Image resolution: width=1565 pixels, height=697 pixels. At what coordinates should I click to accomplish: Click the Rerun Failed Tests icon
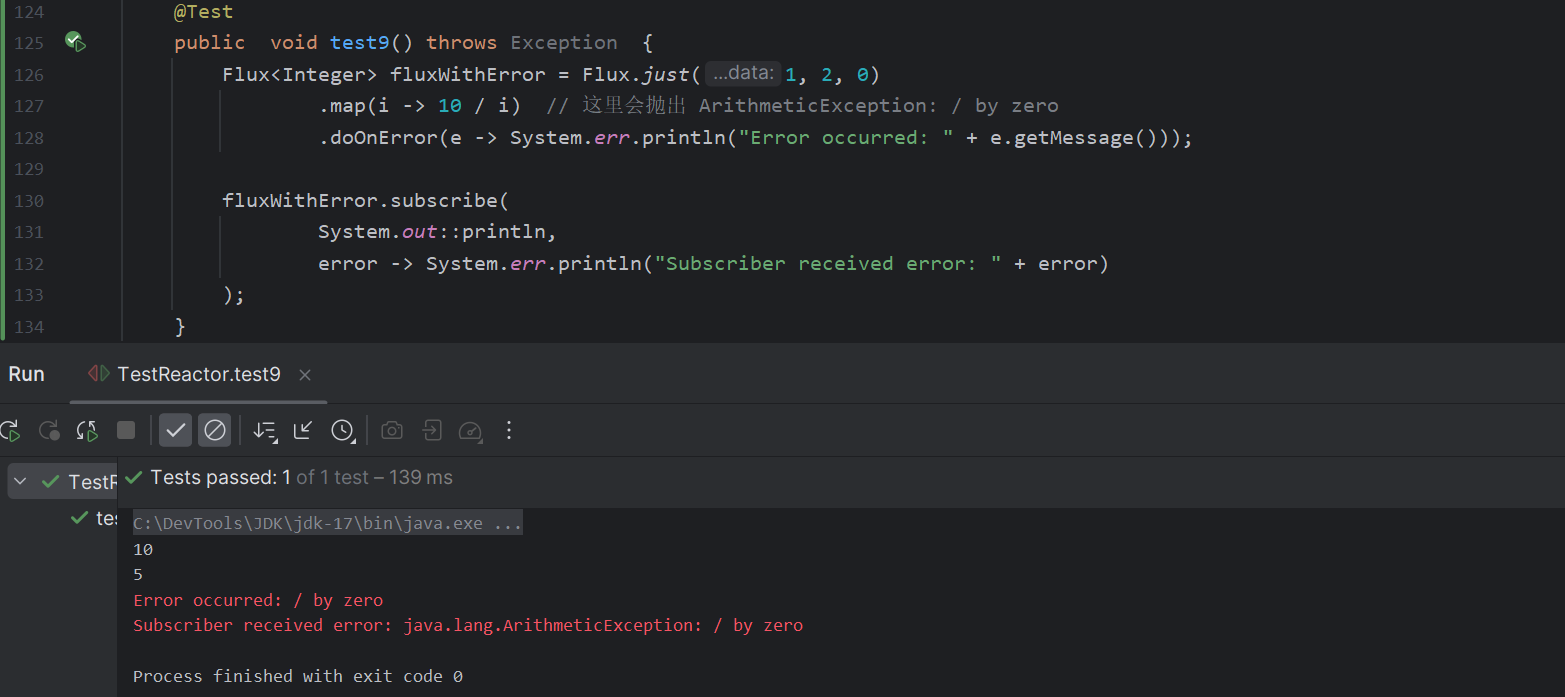point(49,431)
